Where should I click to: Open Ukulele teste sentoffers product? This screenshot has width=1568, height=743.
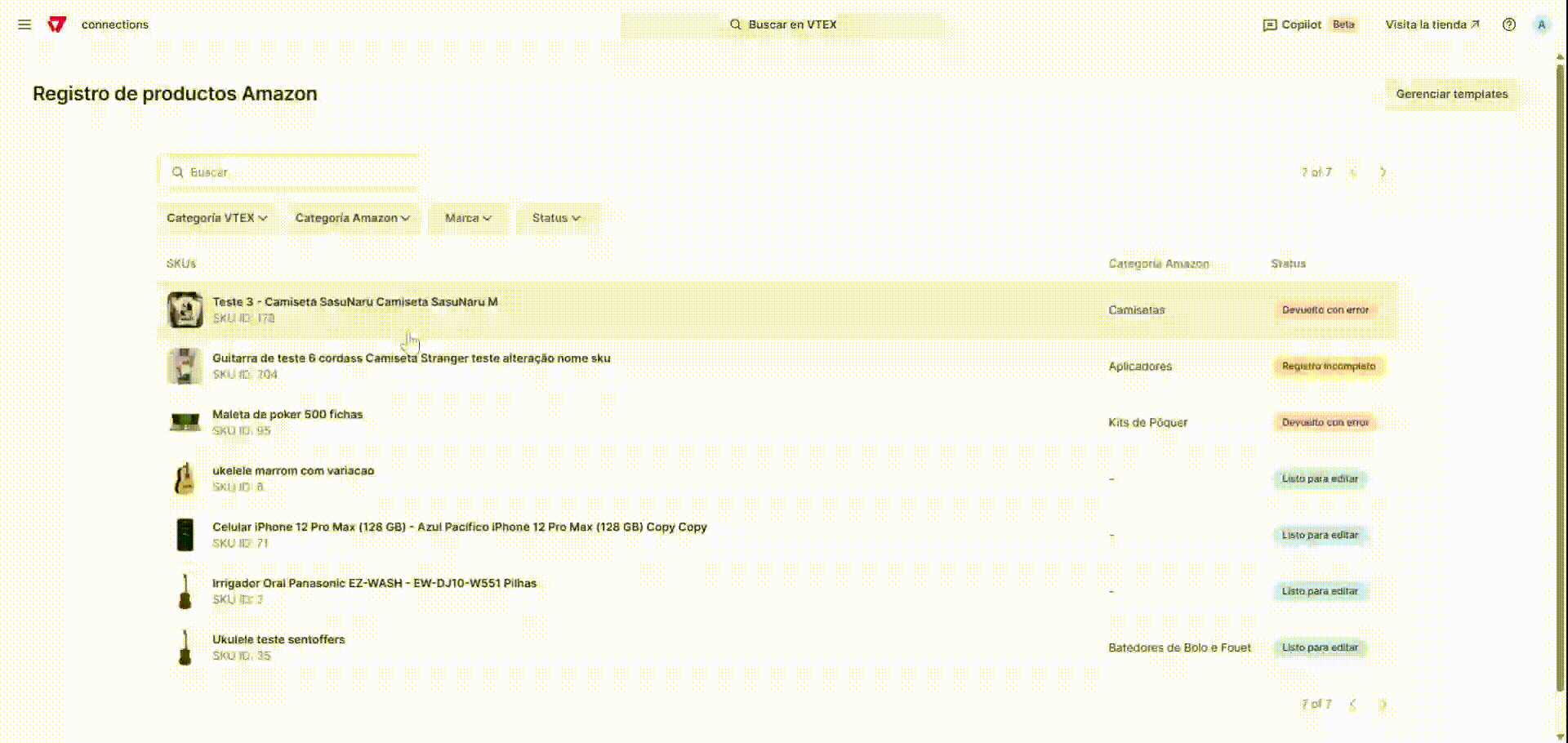tap(278, 640)
